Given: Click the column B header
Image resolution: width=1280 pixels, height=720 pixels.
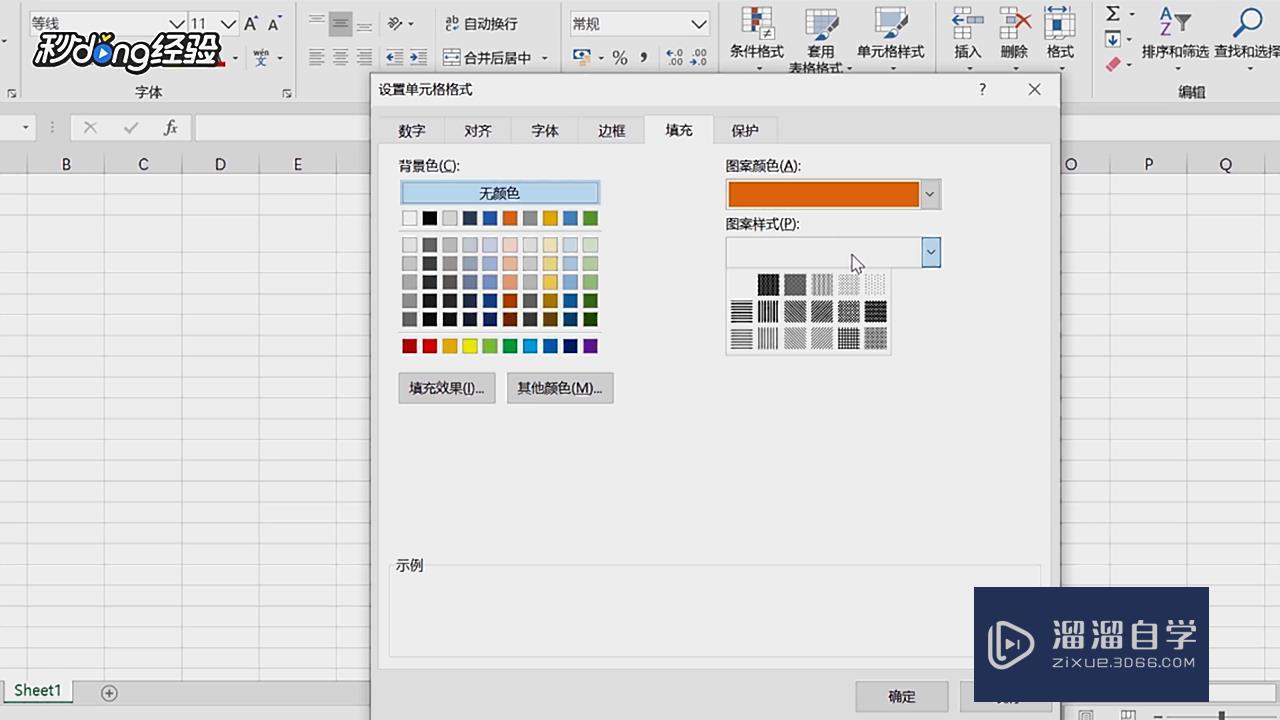Looking at the screenshot, I should (66, 165).
